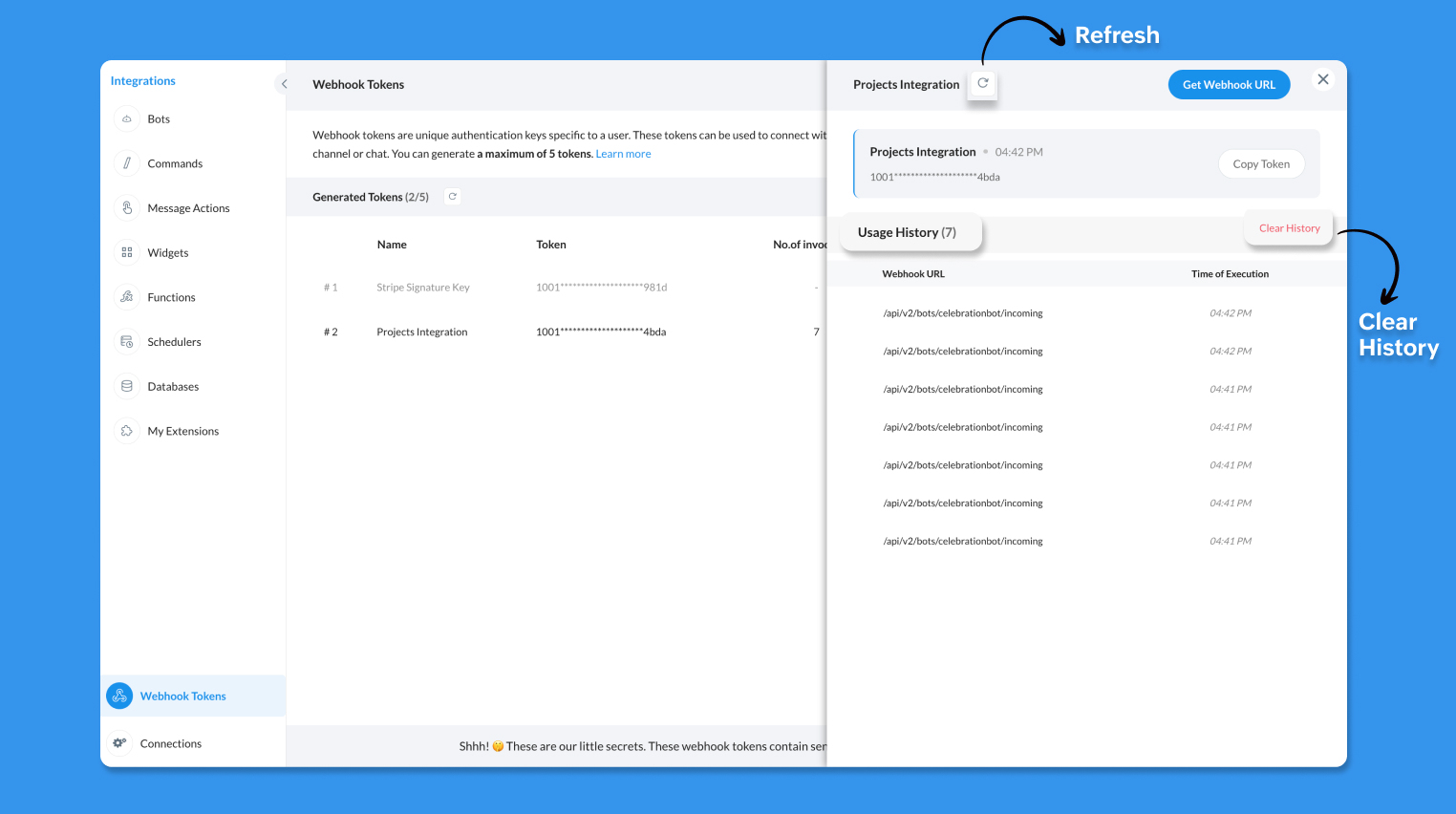Open the Widgets section icon
The height and width of the screenshot is (814, 1456).
126,253
